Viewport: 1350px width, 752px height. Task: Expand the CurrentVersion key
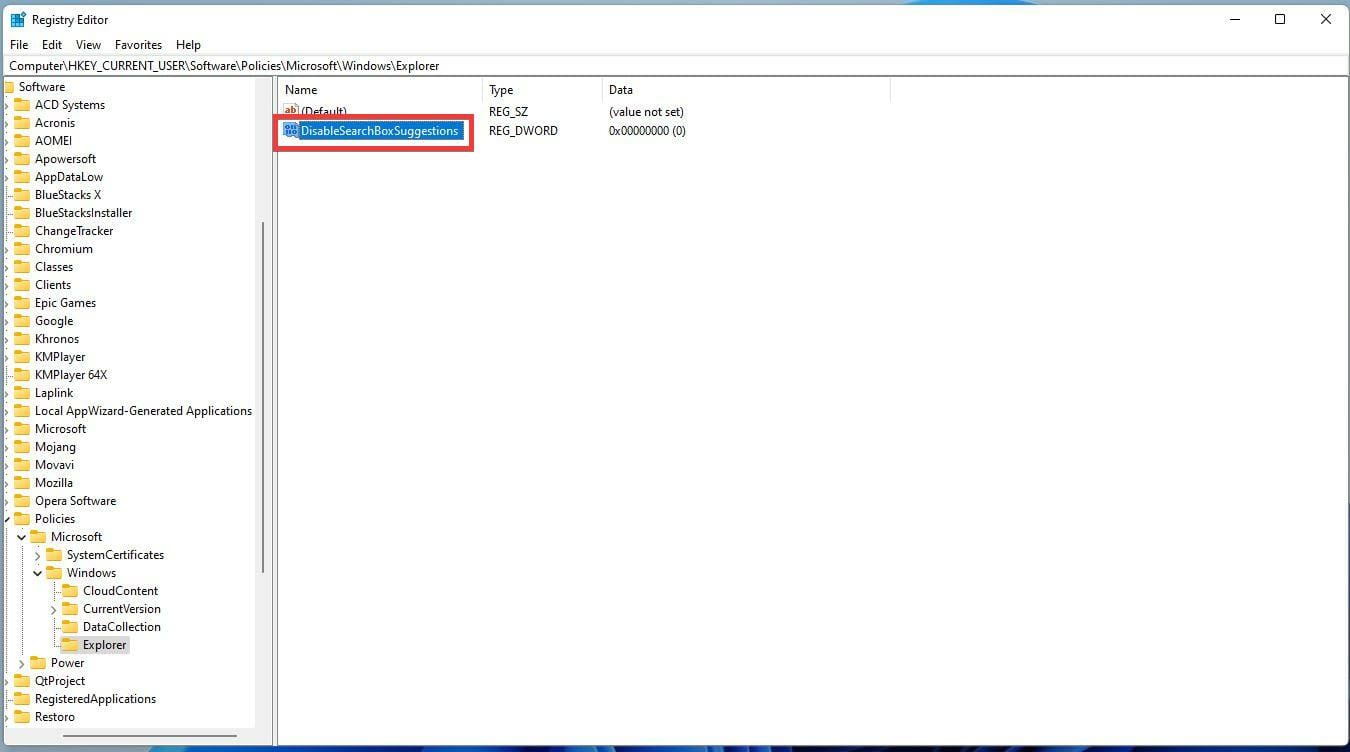[x=54, y=608]
